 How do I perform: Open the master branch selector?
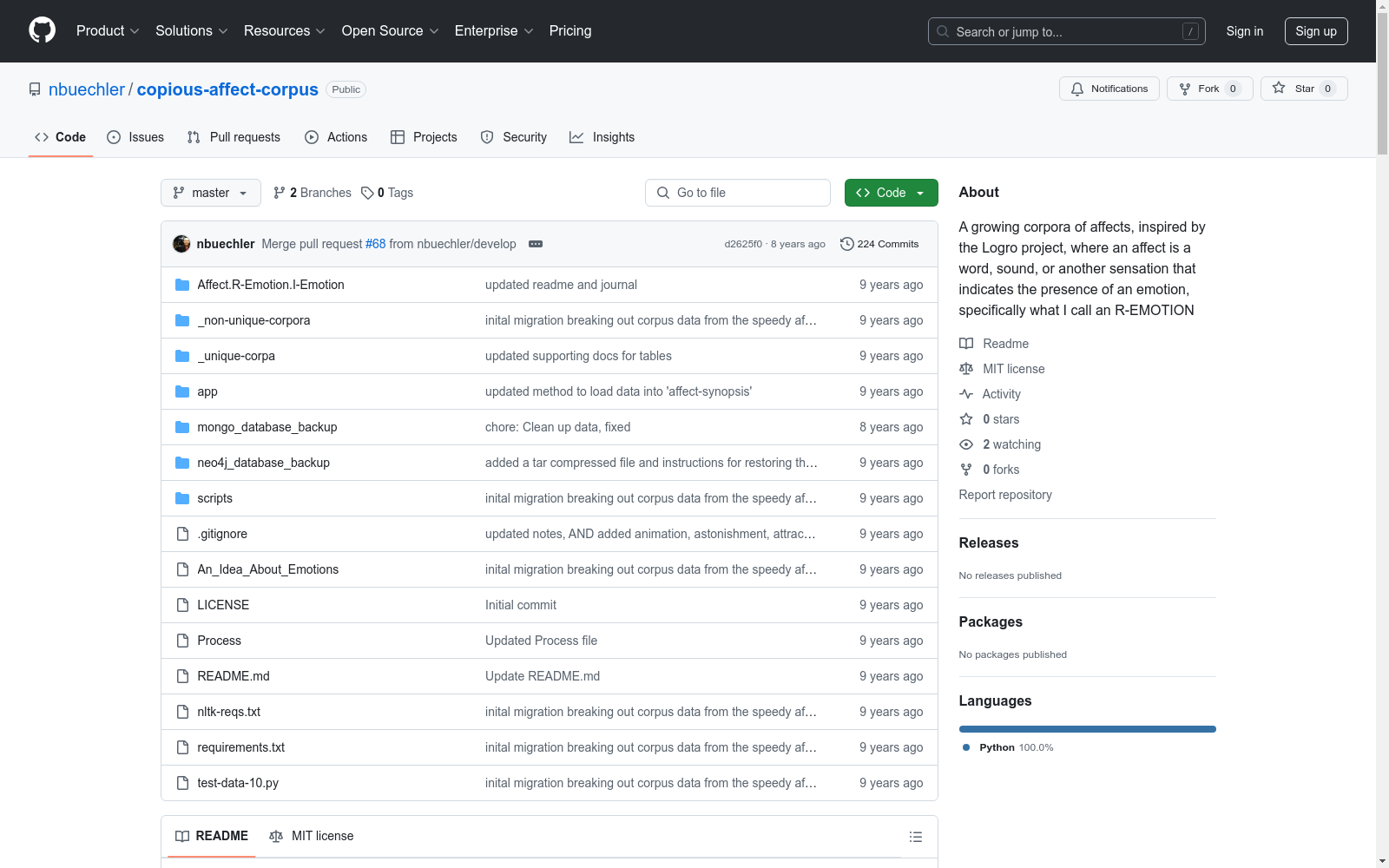click(x=211, y=193)
